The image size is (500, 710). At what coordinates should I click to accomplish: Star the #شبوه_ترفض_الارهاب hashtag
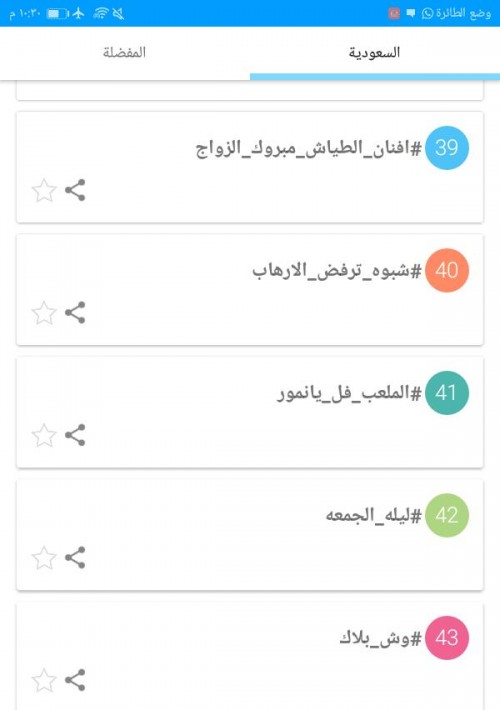pyautogui.click(x=44, y=312)
